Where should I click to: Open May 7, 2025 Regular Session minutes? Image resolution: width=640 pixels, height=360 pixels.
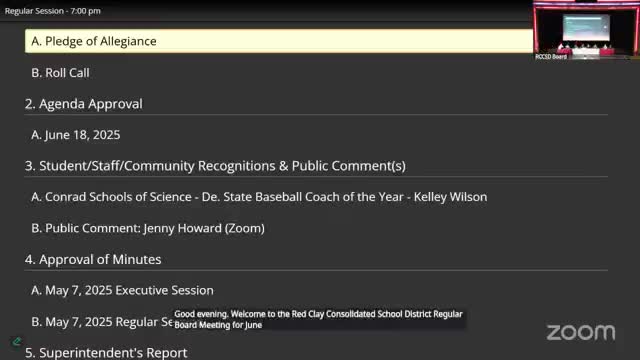click(x=102, y=322)
